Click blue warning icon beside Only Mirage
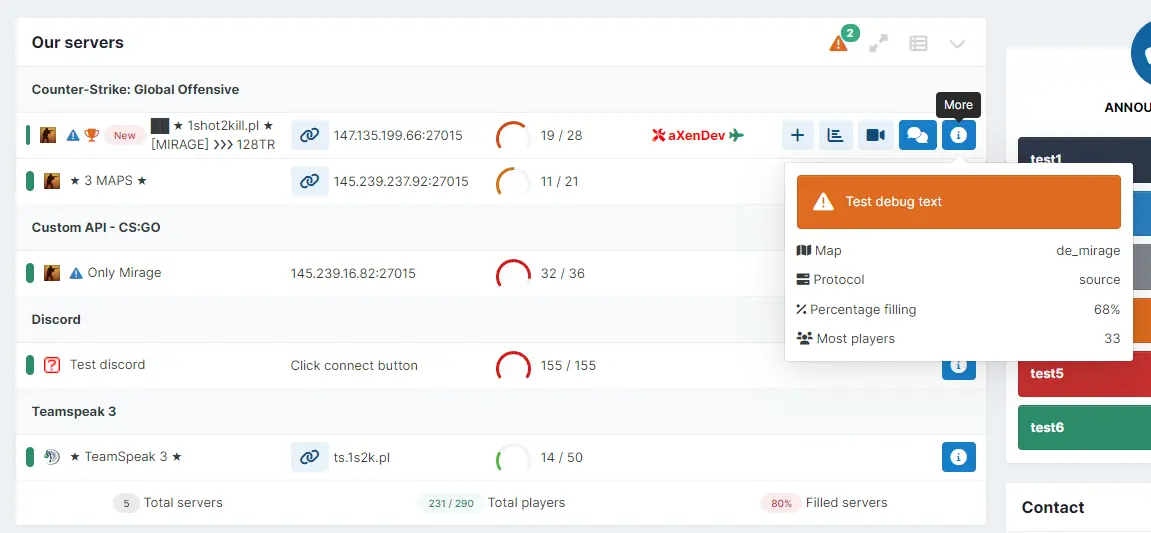 (x=76, y=273)
